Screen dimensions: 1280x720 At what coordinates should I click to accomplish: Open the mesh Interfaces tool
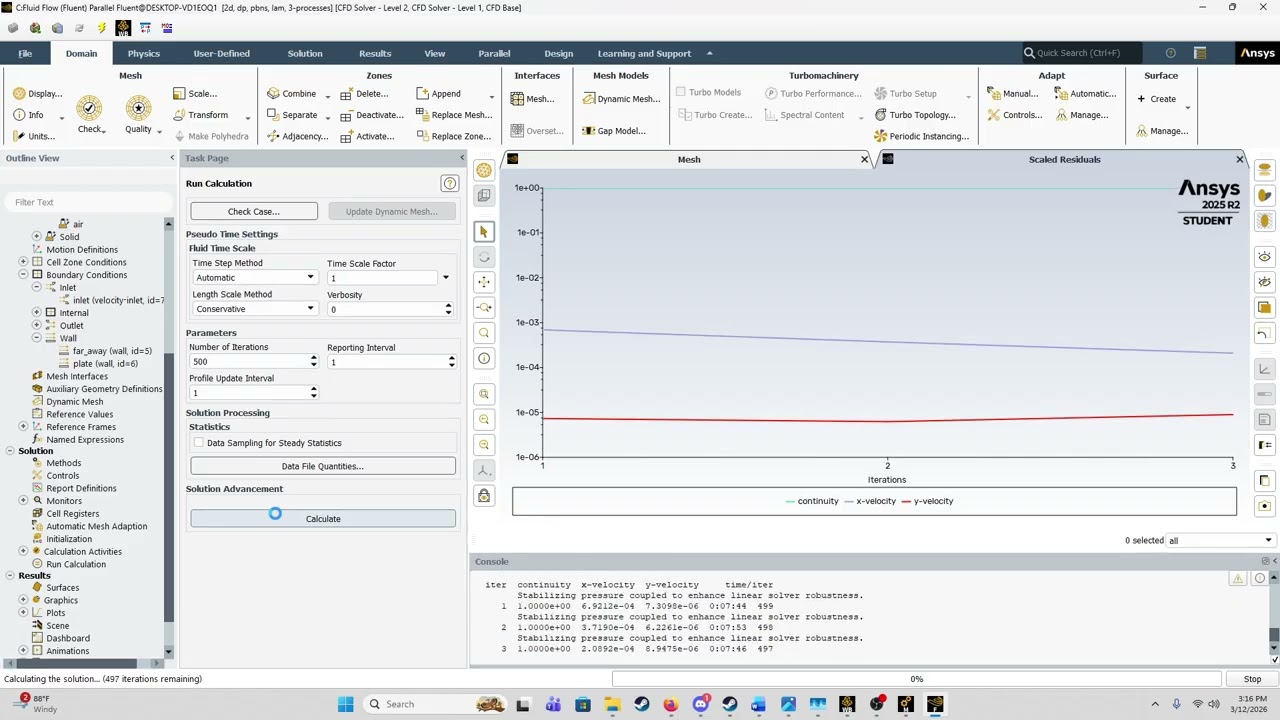532,99
